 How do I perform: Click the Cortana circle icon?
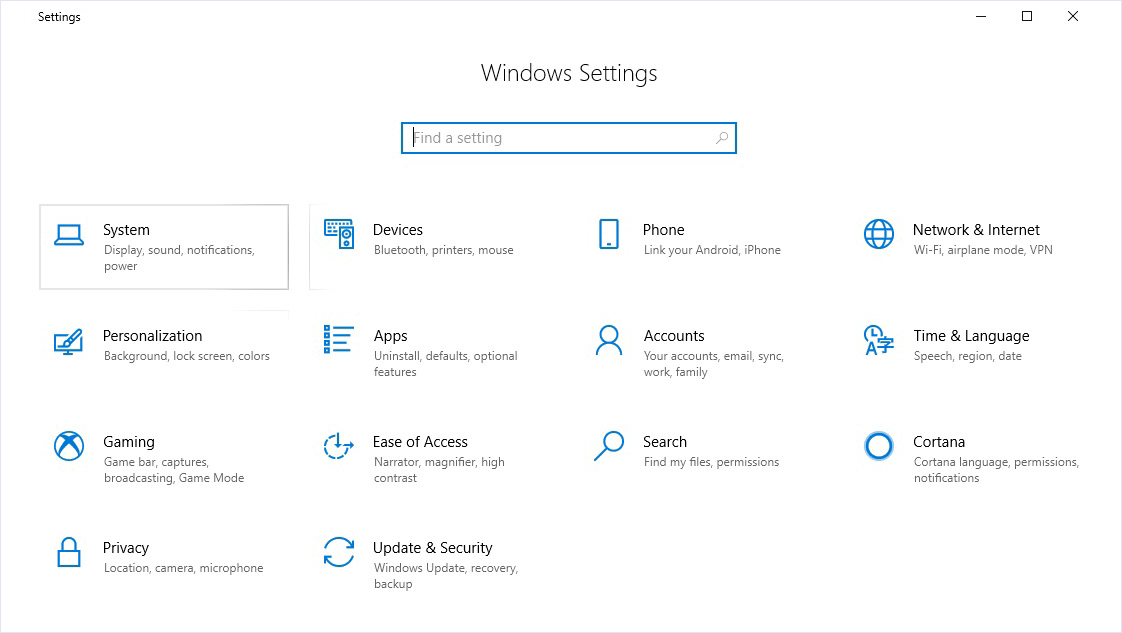coord(879,446)
